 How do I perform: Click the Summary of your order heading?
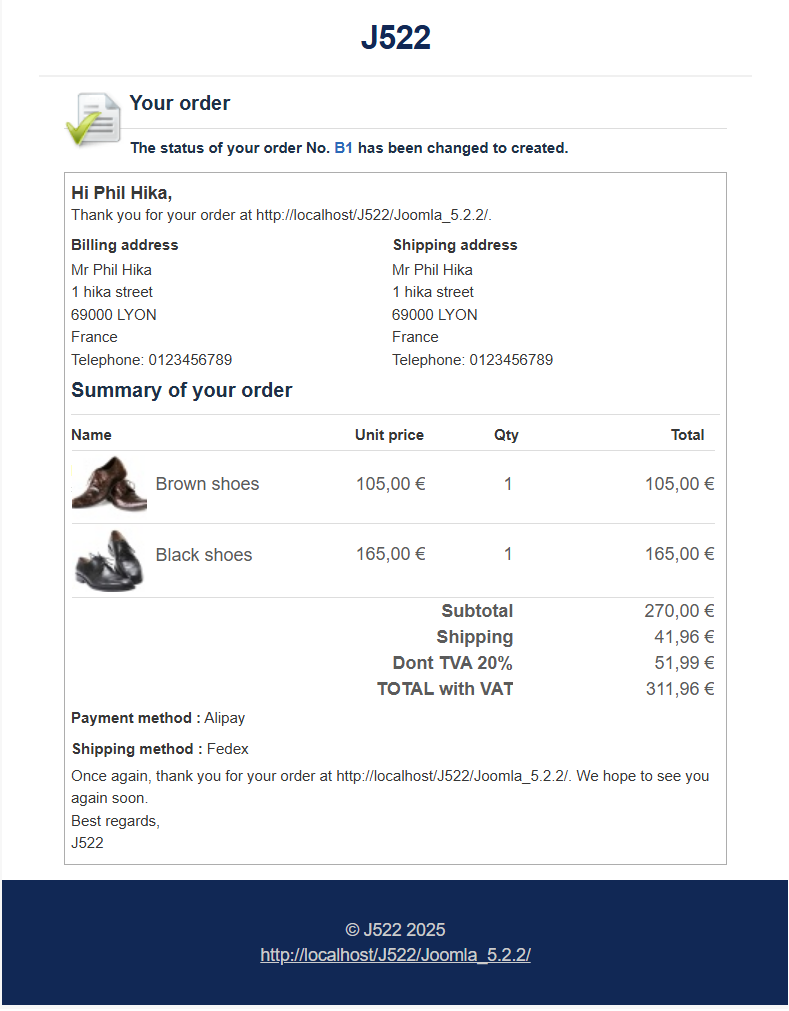pos(181,390)
